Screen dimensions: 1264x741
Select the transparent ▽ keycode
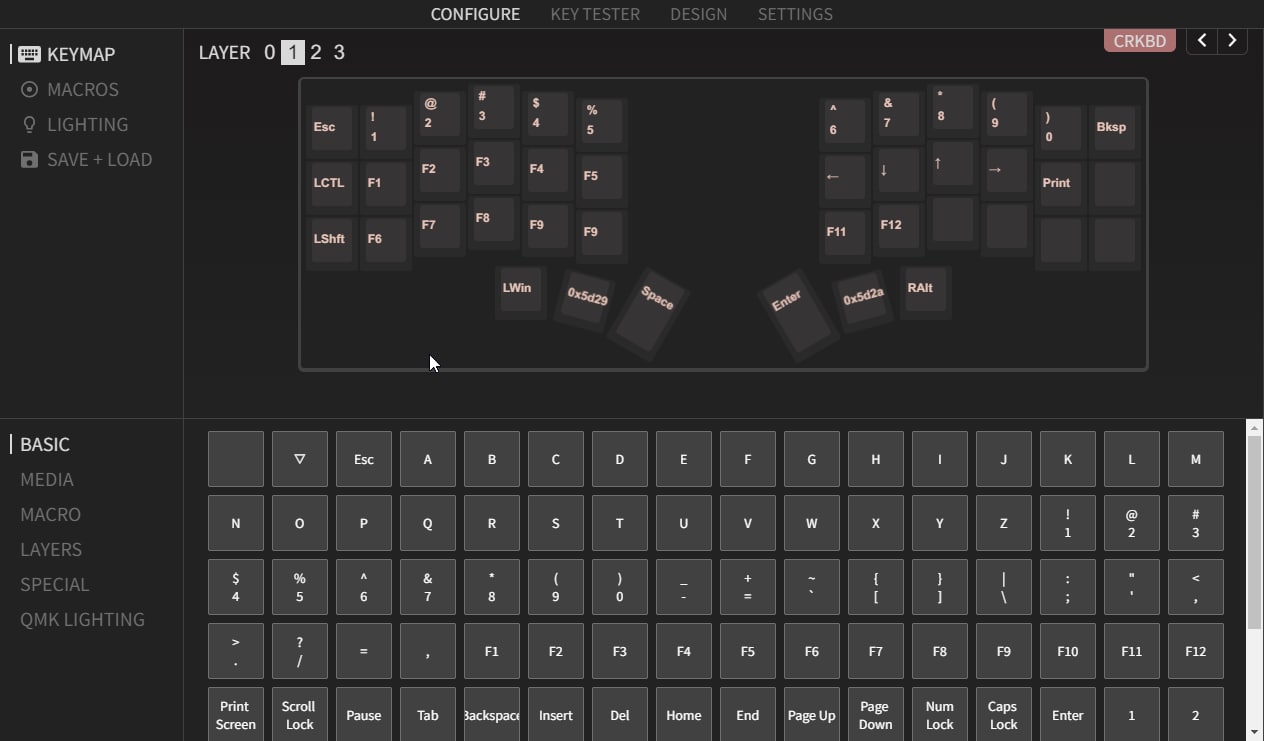(x=299, y=459)
